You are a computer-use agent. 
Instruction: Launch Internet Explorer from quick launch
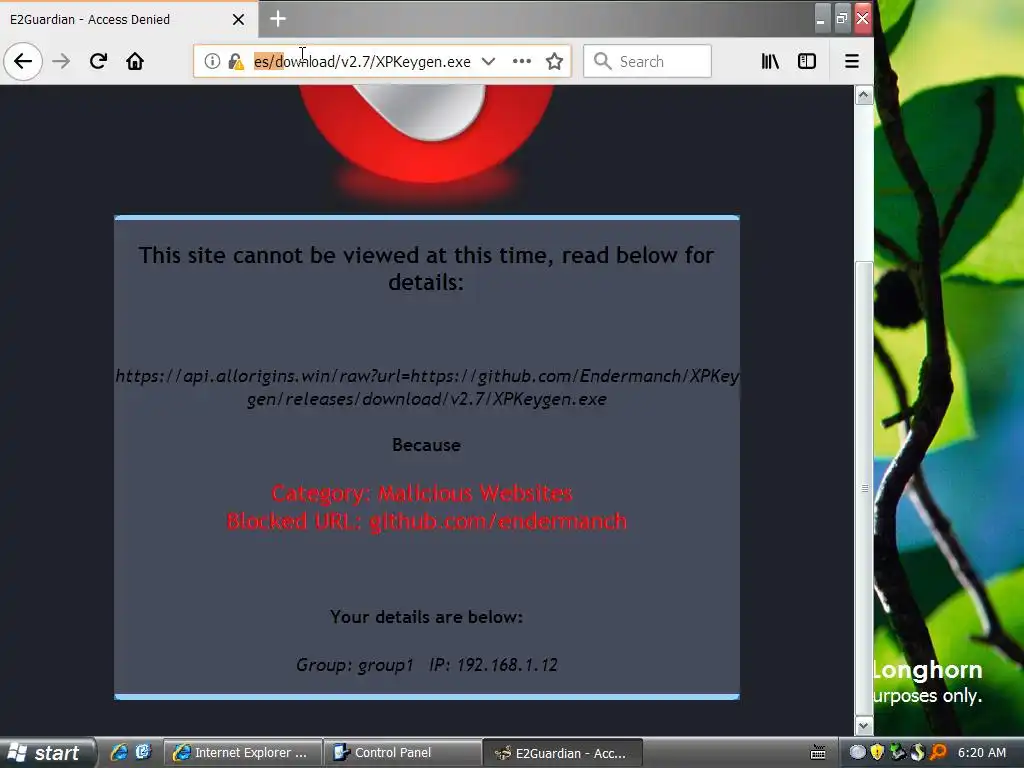[x=119, y=753]
